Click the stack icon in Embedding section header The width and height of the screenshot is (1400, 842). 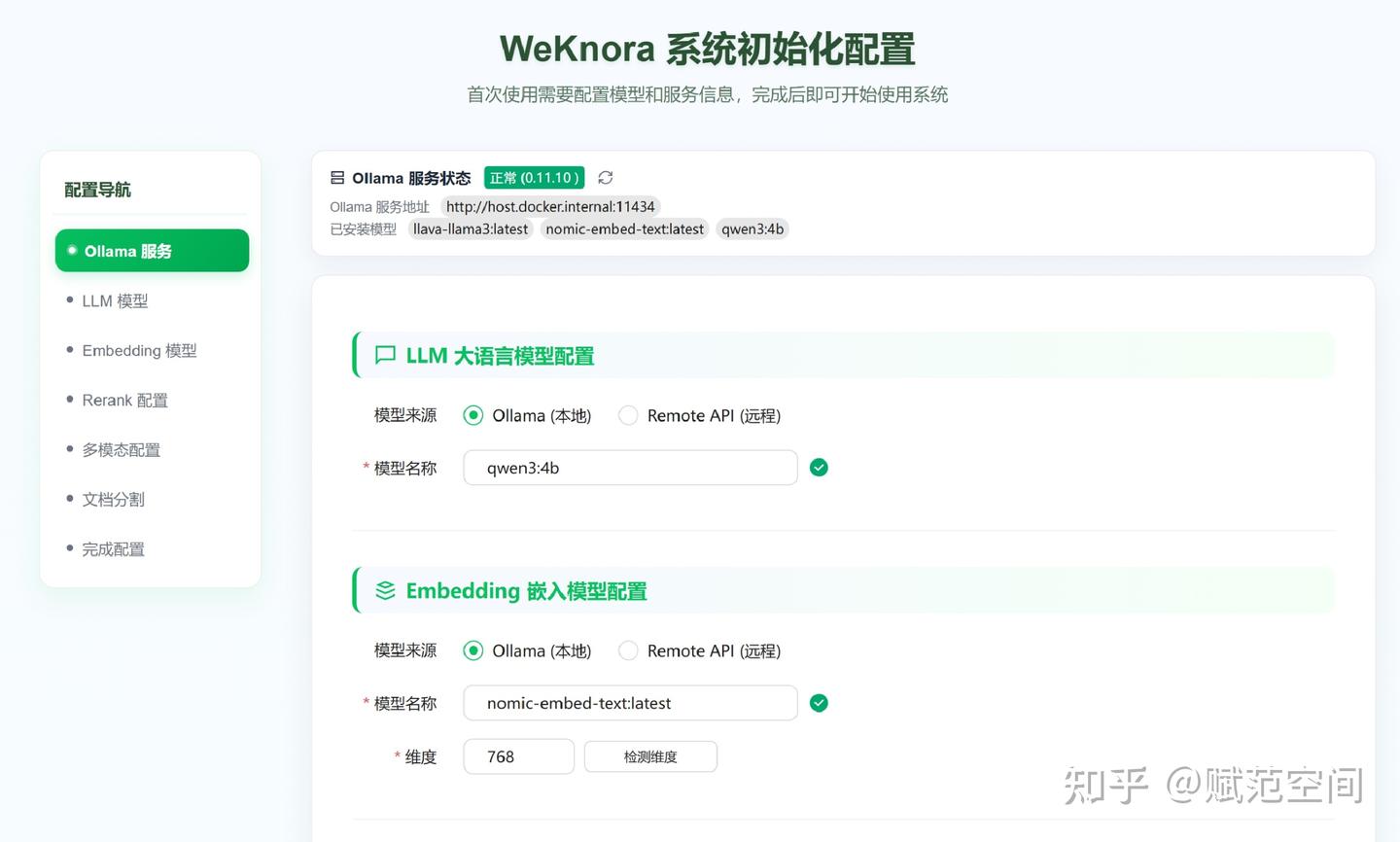point(384,590)
